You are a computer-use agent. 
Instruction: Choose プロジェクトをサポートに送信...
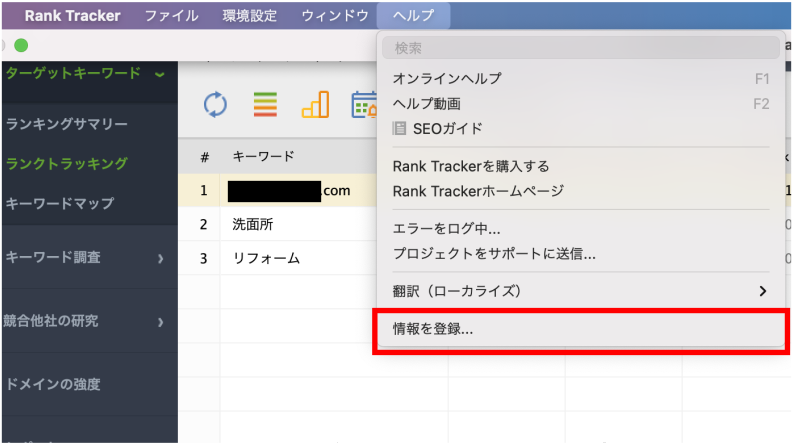tap(581, 253)
